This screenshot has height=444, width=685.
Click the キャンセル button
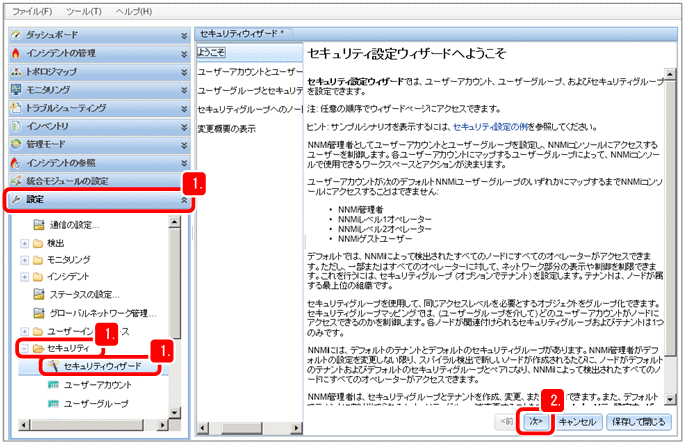(577, 422)
